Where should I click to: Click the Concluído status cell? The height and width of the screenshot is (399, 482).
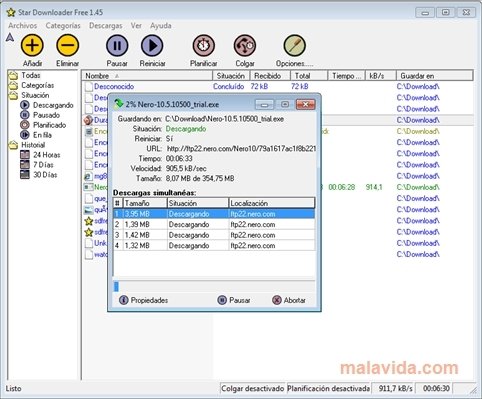[x=229, y=87]
